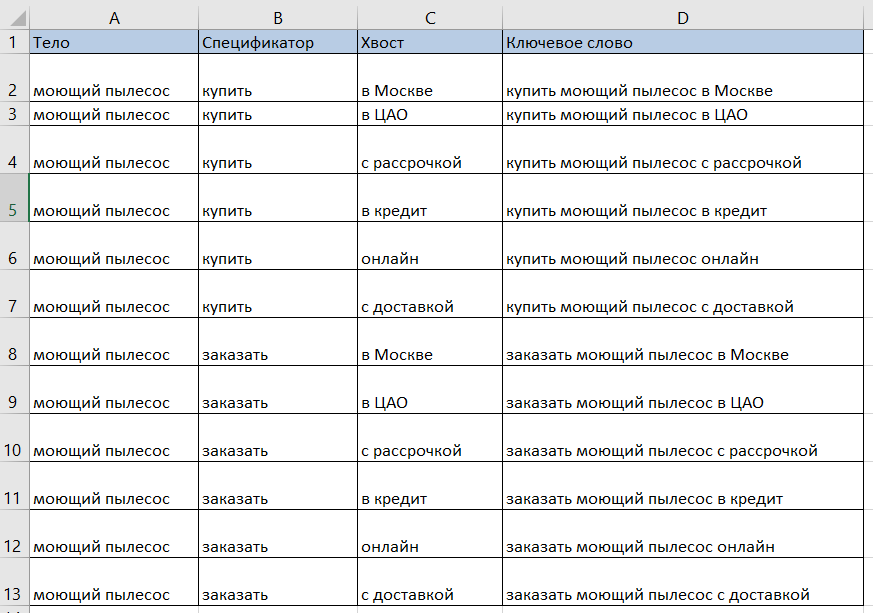The width and height of the screenshot is (873, 613).
Task: Select cell 'заказать моющий пылесос с рассрочкой'
Action: click(683, 438)
